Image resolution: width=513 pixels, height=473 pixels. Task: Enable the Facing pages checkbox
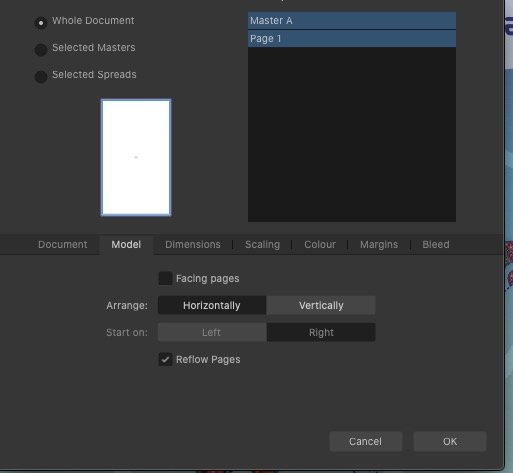coord(165,278)
